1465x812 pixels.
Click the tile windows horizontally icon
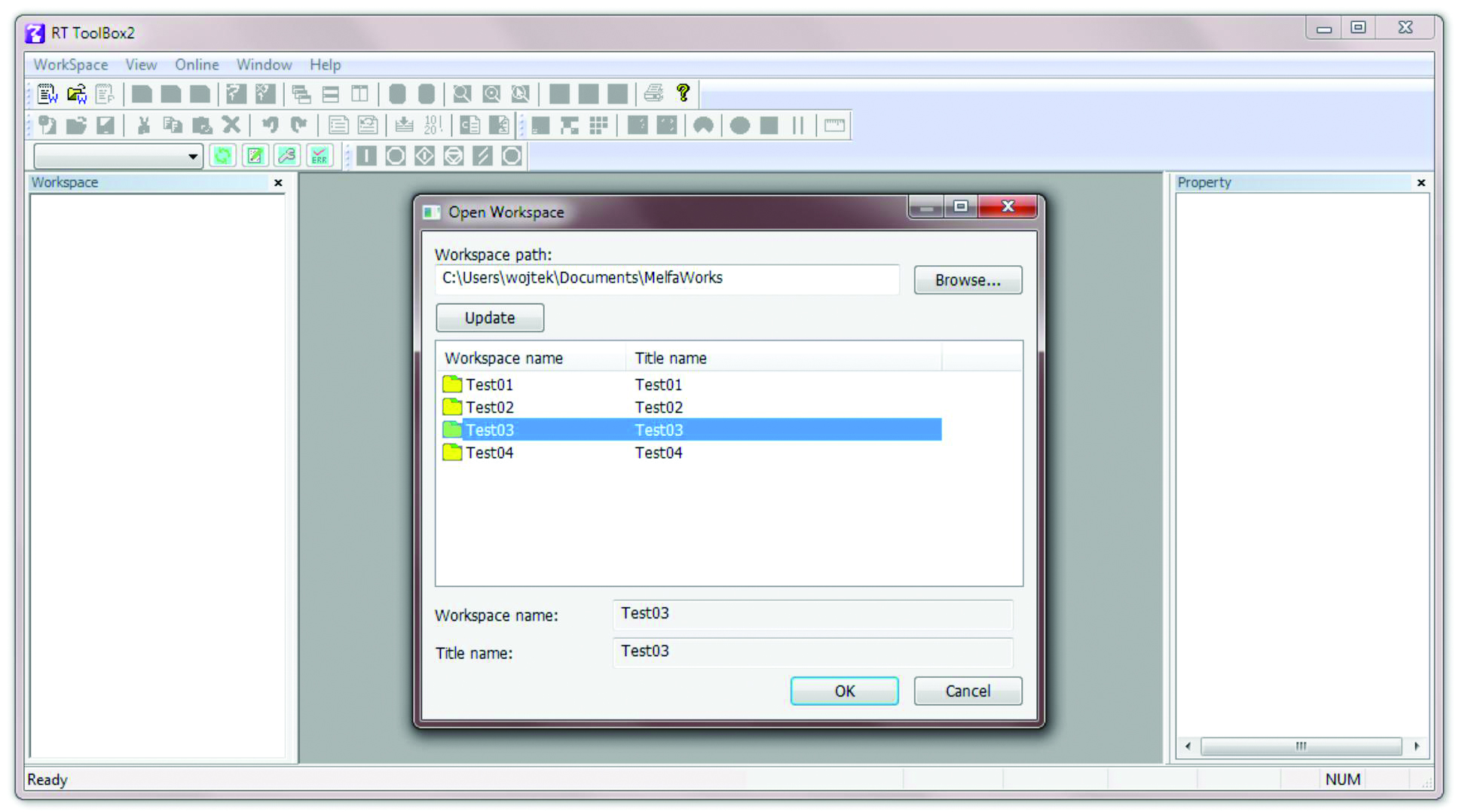coord(331,94)
